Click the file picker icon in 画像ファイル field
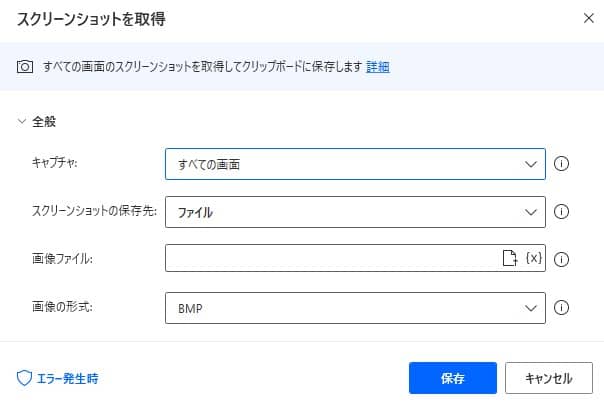604x406 pixels. click(508, 258)
